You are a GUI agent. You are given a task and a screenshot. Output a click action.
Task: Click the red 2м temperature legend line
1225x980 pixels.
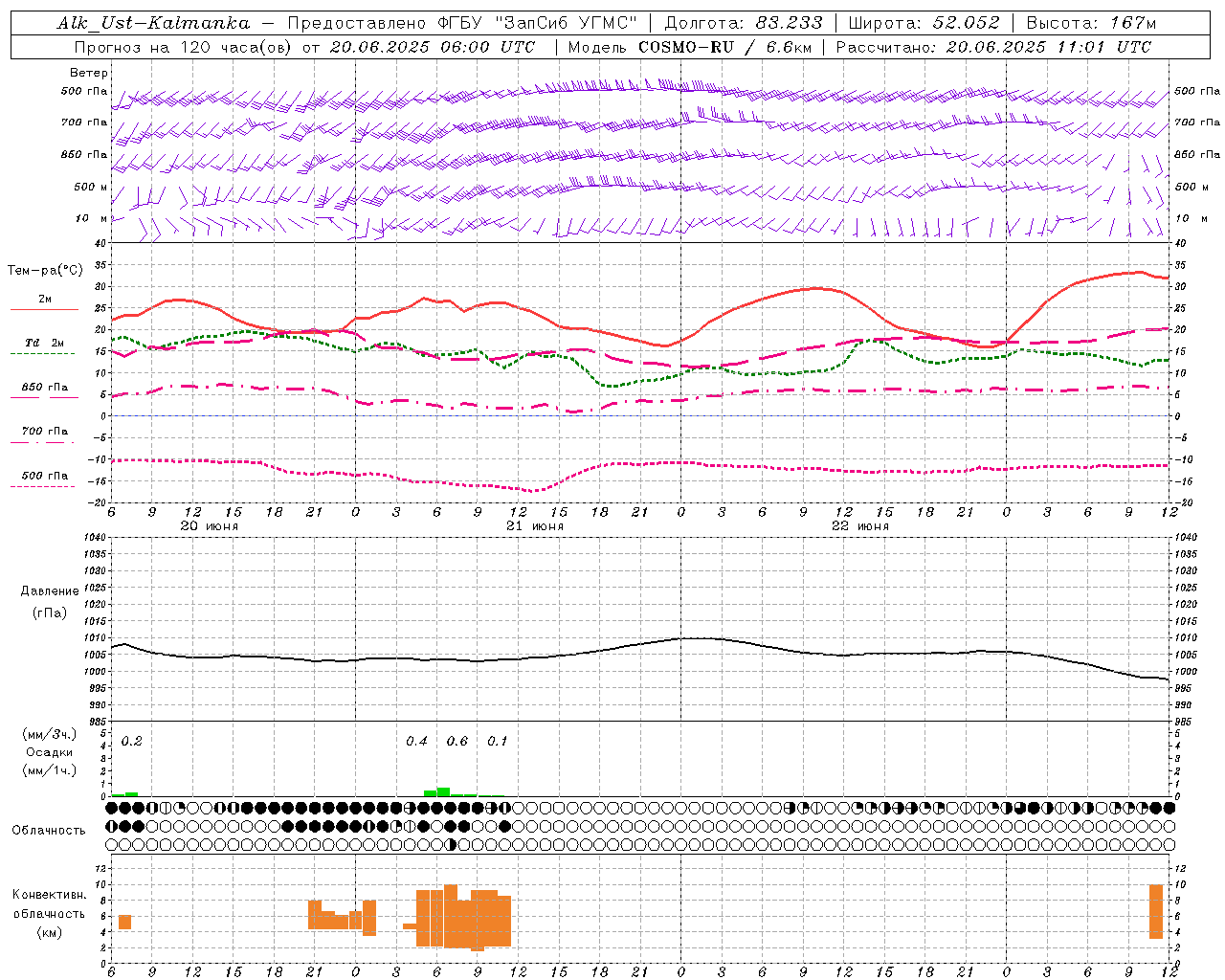tap(44, 310)
